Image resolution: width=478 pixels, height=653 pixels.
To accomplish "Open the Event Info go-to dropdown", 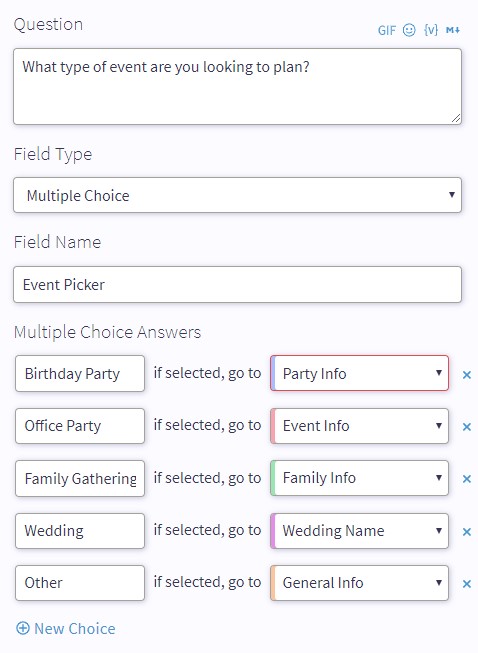I will coord(359,426).
